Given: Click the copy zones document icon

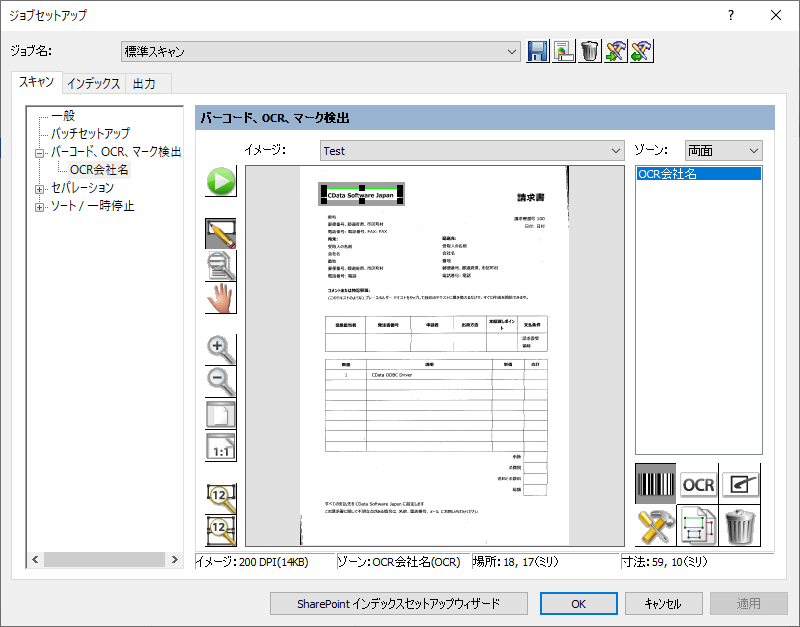Looking at the screenshot, I should 698,526.
